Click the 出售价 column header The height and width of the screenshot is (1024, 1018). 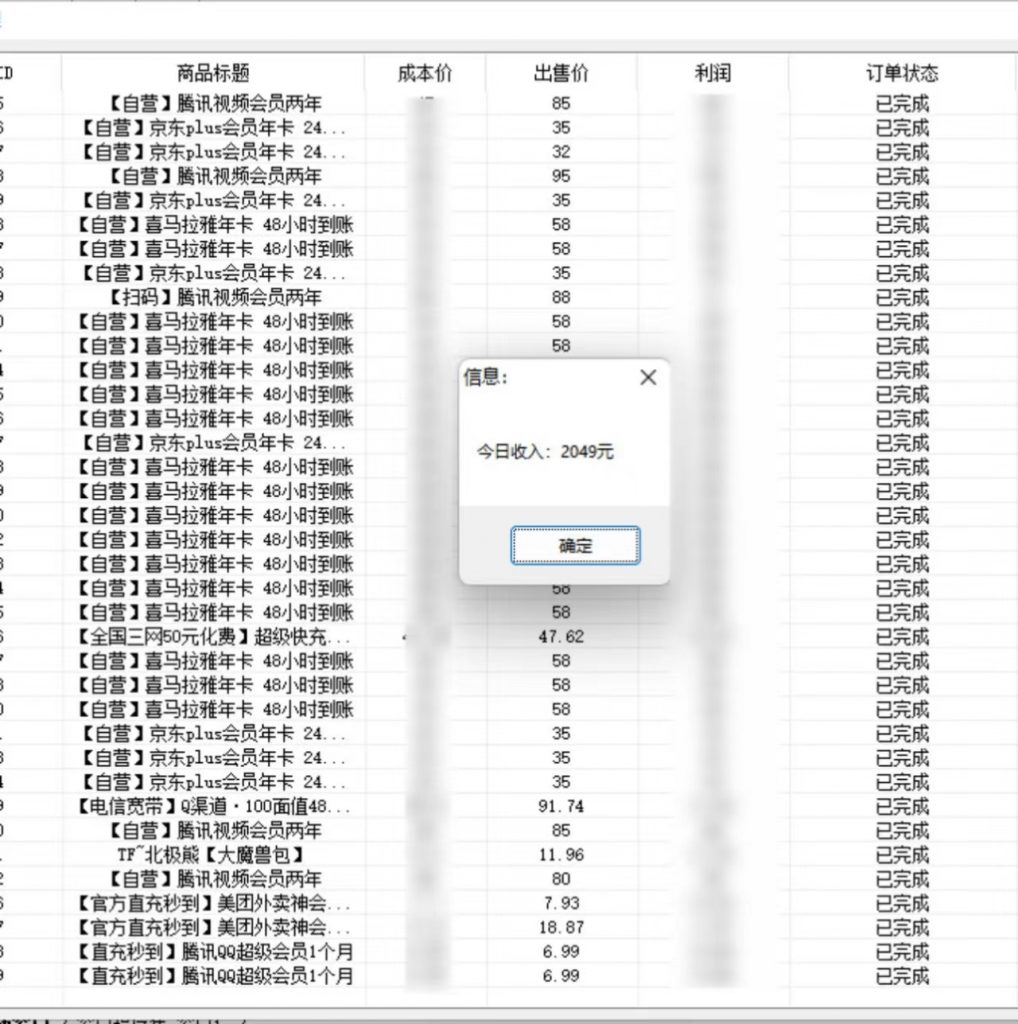[556, 72]
